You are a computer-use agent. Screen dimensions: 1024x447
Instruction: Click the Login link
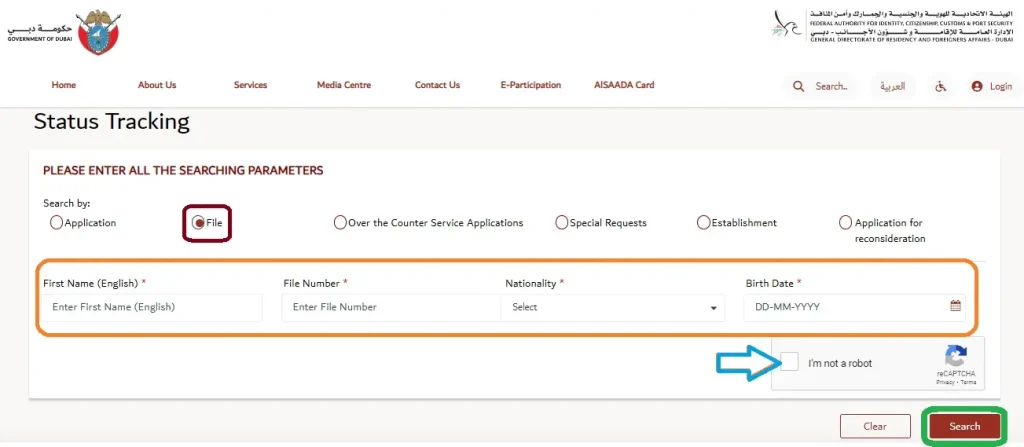(x=1000, y=86)
